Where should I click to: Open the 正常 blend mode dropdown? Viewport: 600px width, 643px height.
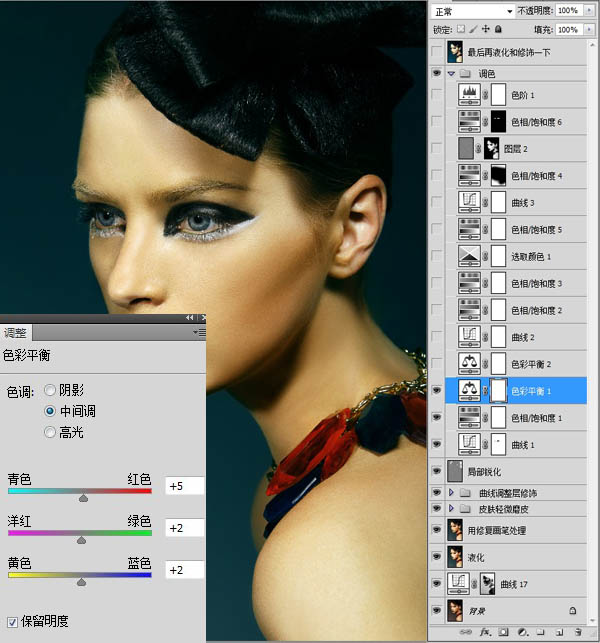coord(472,11)
